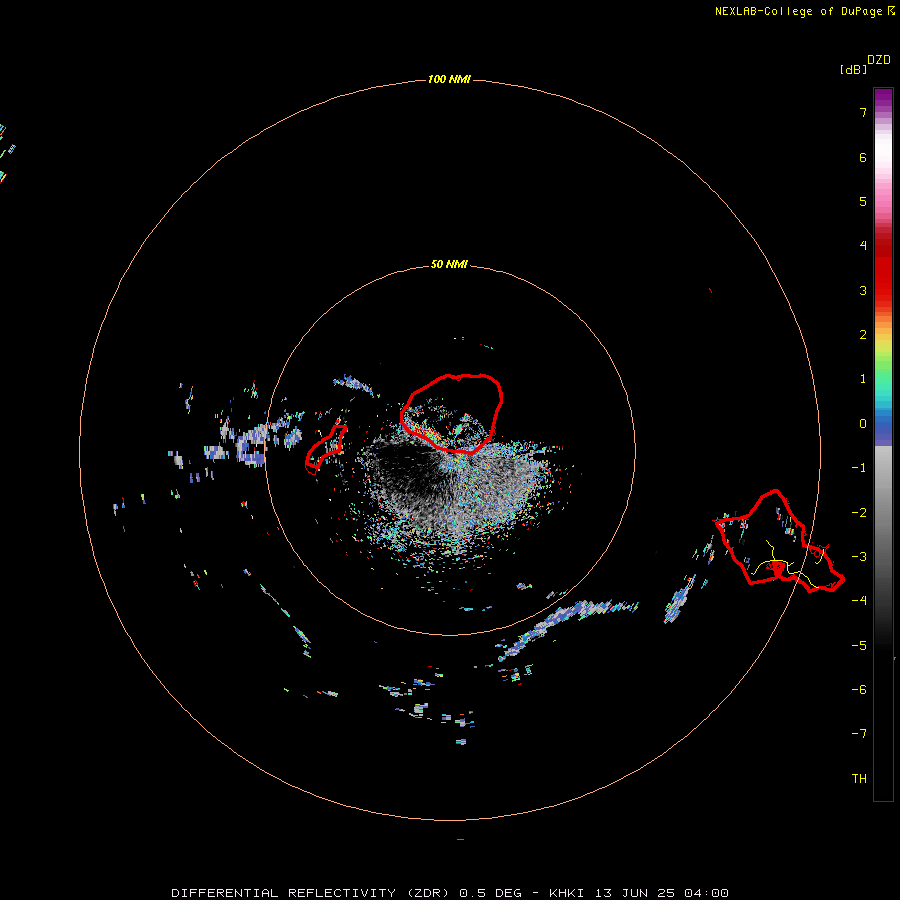Click the product title text at bottom

pos(450,893)
